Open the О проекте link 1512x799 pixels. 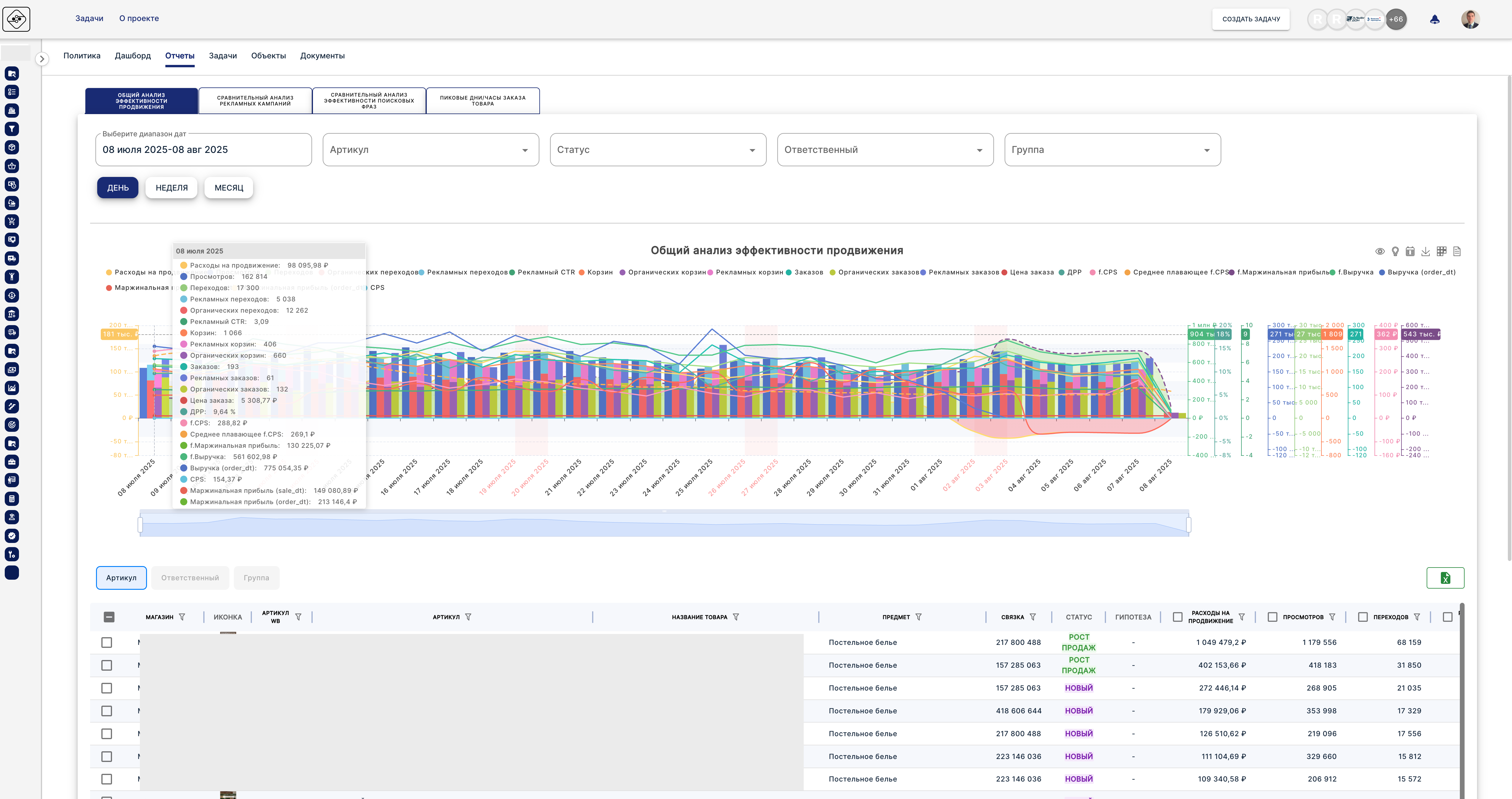click(138, 18)
